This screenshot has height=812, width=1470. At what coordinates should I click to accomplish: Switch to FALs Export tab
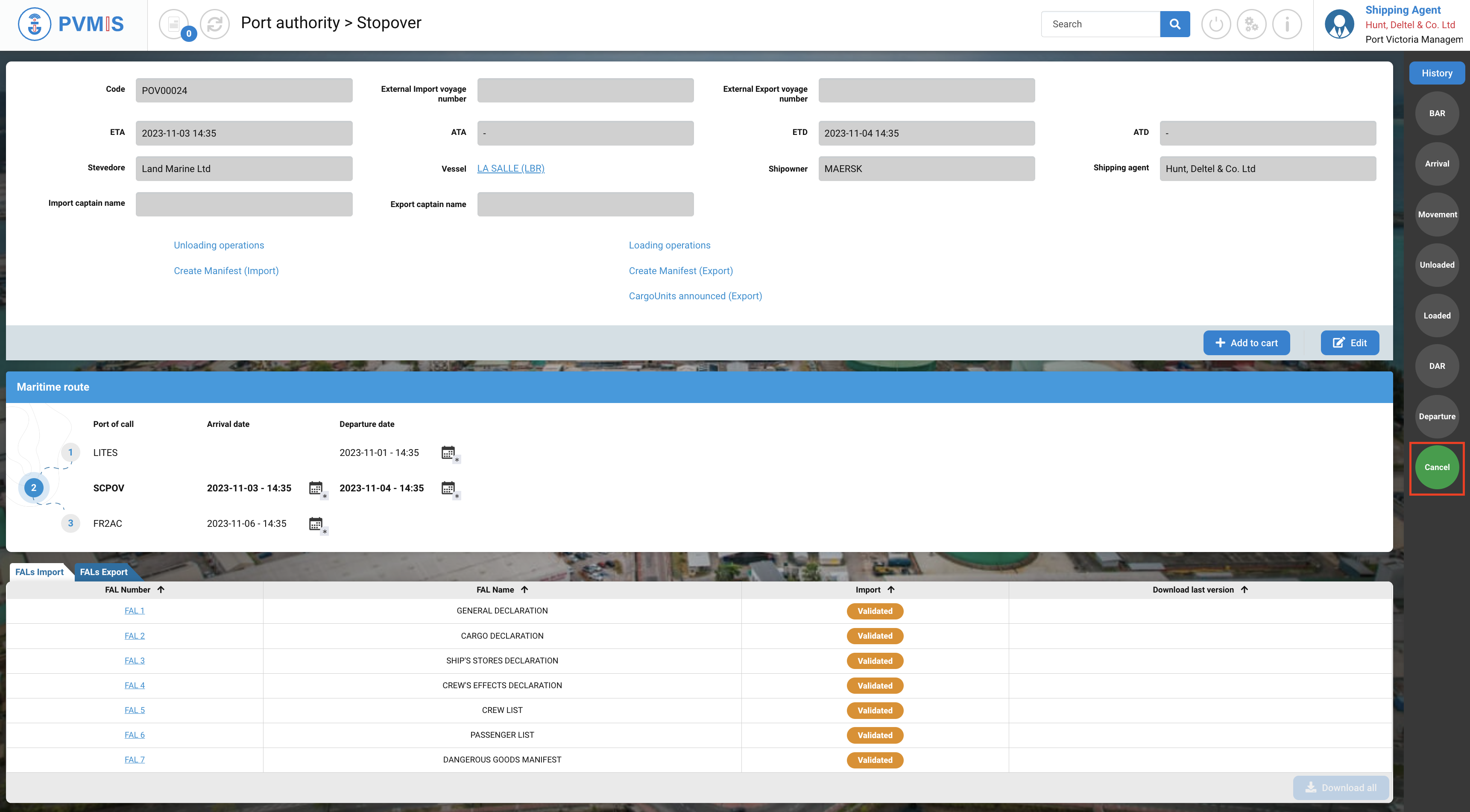(x=103, y=572)
